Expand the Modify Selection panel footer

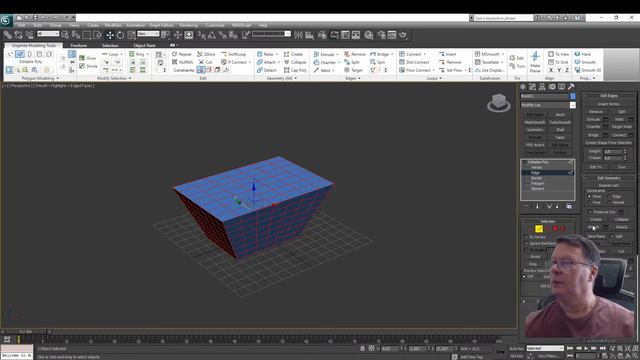pos(114,78)
